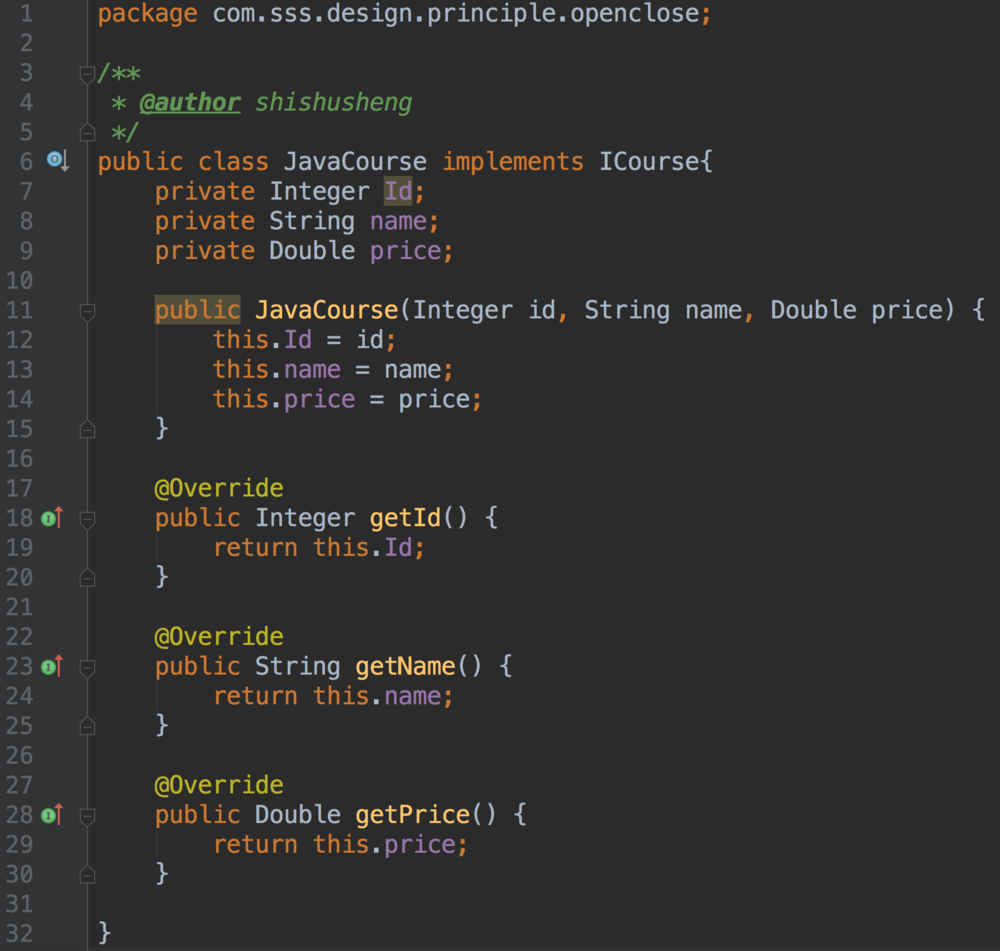Collapse the JavaCourse constructor fold on line 11

coord(87,312)
